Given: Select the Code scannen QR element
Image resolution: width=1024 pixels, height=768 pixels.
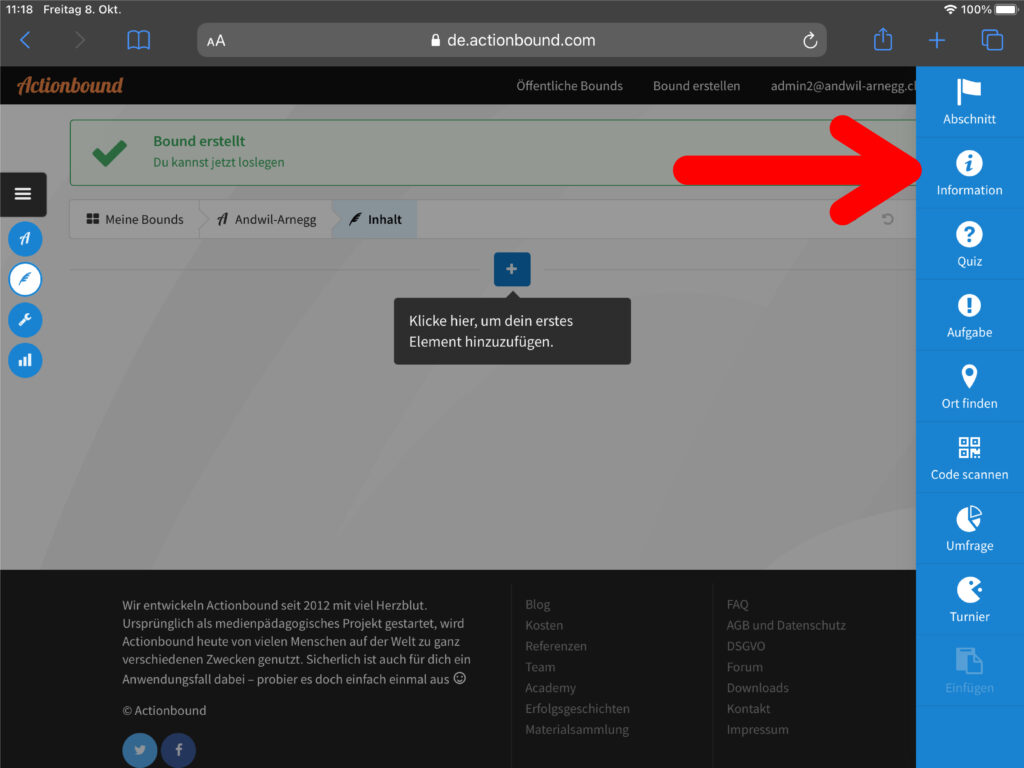Looking at the screenshot, I should tap(969, 457).
